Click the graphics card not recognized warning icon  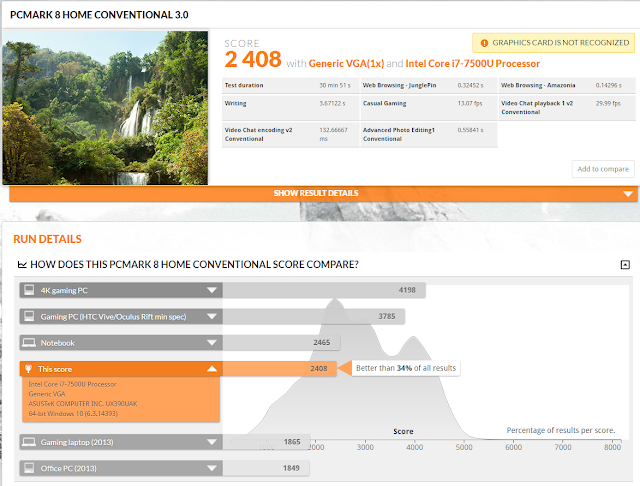(x=484, y=43)
